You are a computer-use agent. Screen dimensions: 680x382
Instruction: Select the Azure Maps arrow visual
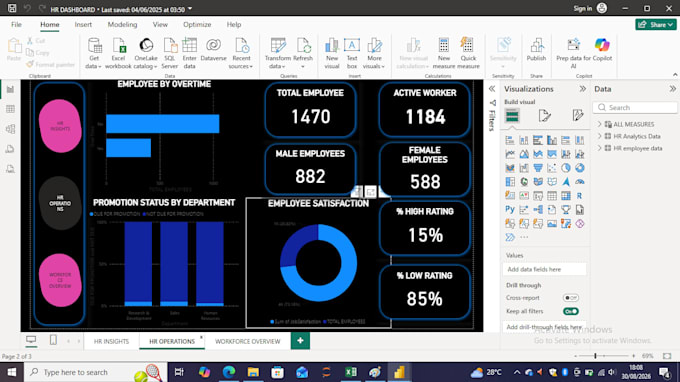click(566, 182)
